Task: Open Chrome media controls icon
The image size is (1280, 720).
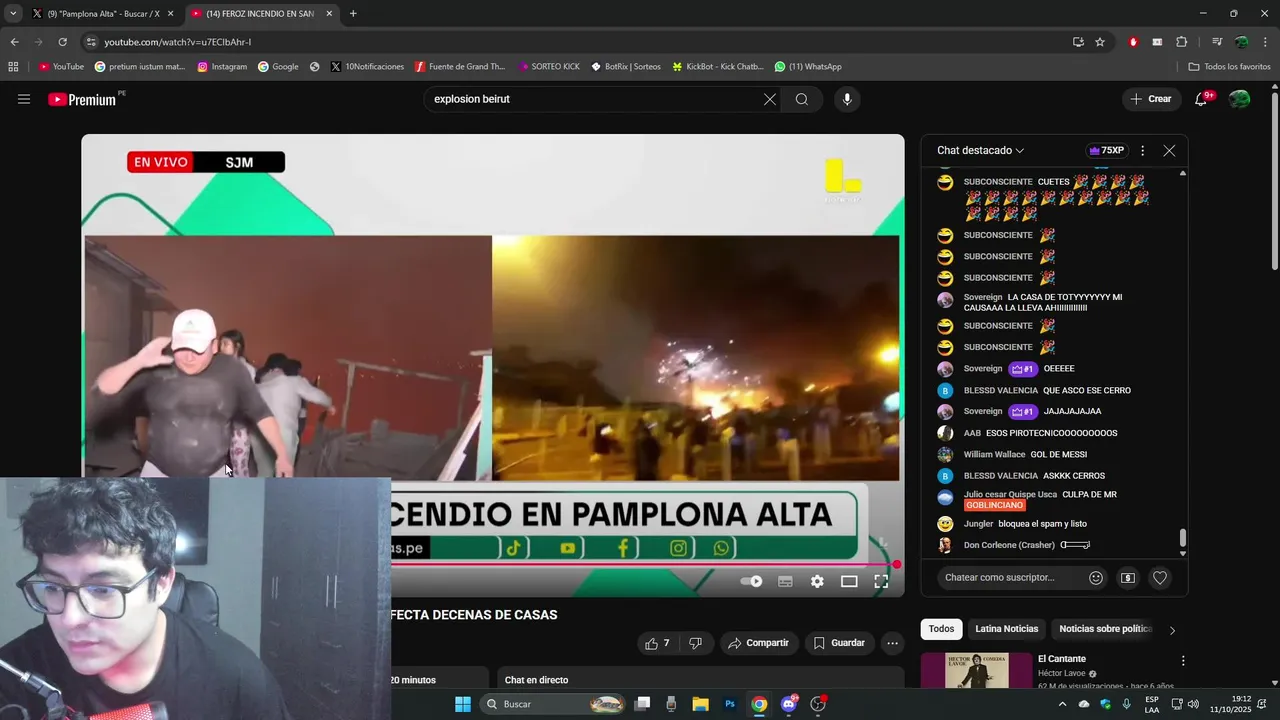Action: [x=1217, y=42]
